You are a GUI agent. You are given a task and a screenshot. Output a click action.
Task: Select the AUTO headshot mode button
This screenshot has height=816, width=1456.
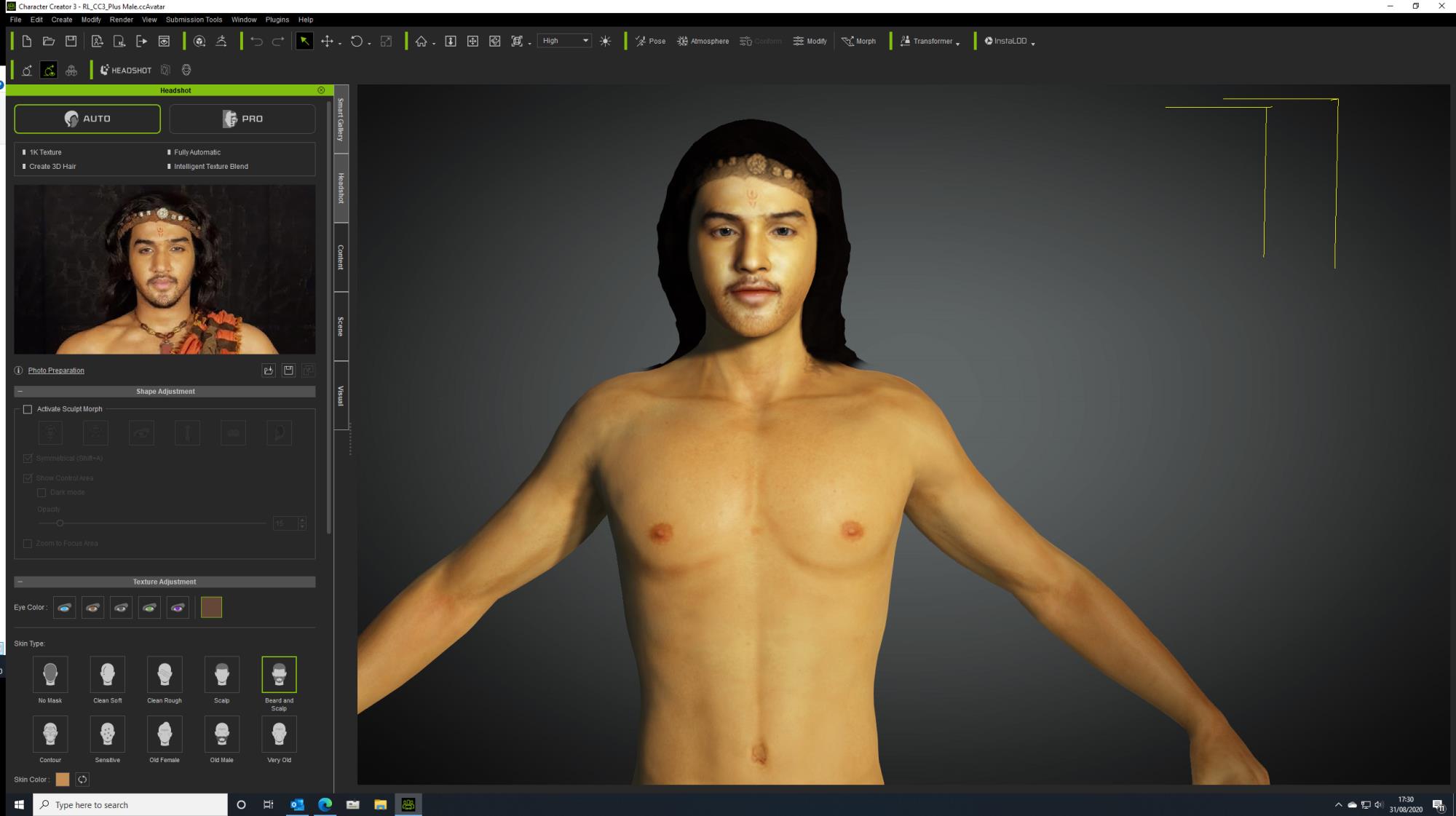point(87,119)
